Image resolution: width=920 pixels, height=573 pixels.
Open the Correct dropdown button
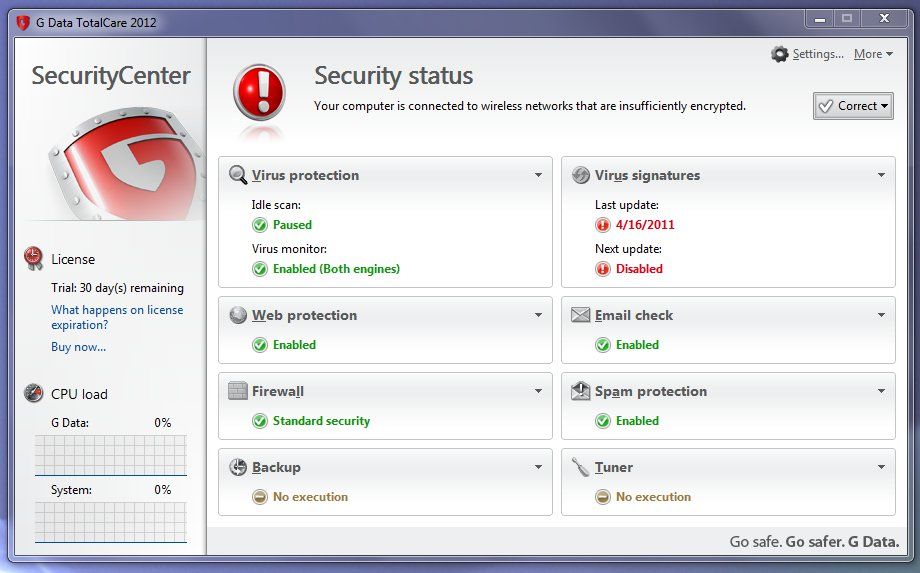coord(853,106)
